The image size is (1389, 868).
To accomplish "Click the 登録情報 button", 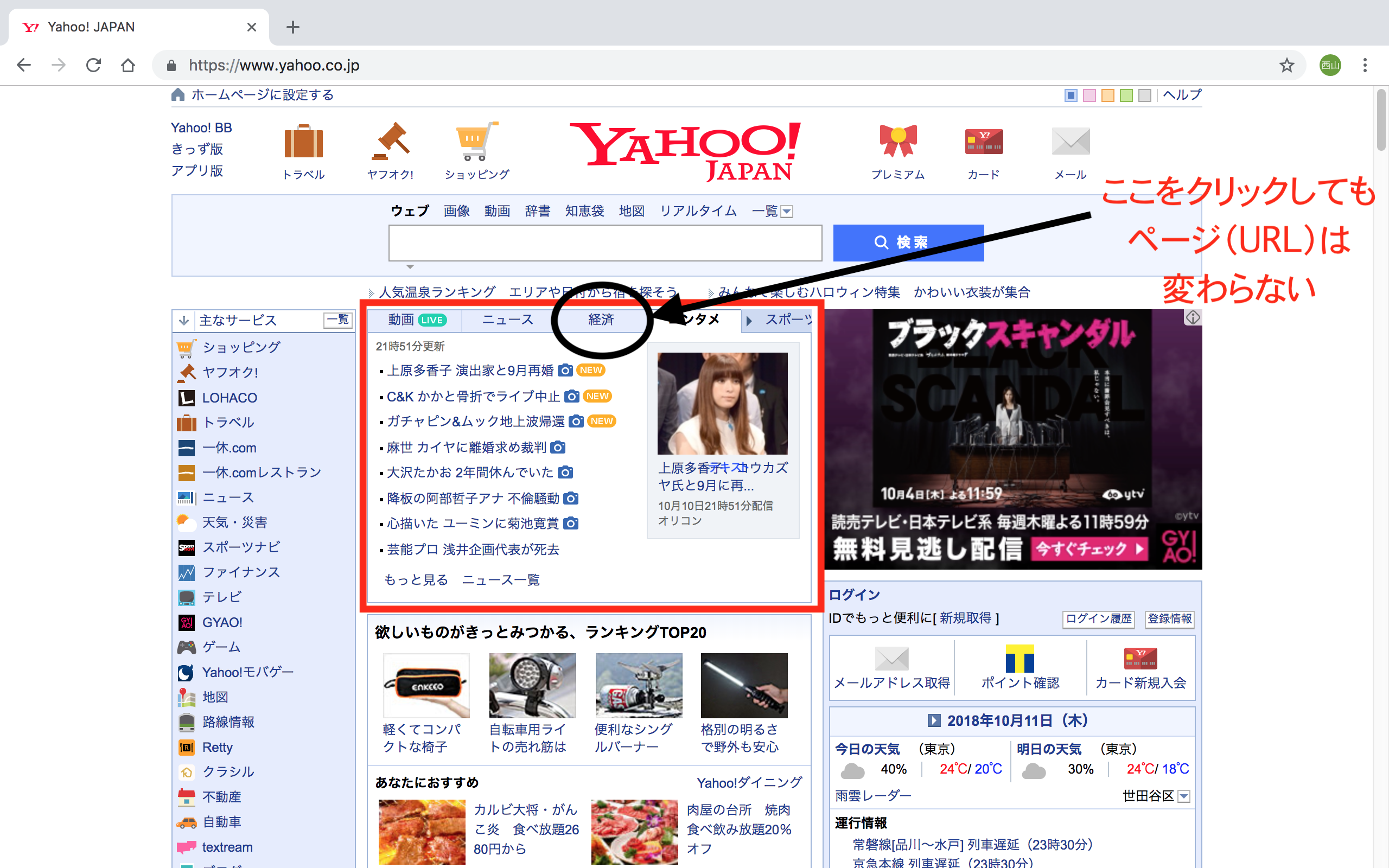I will click(x=1169, y=619).
